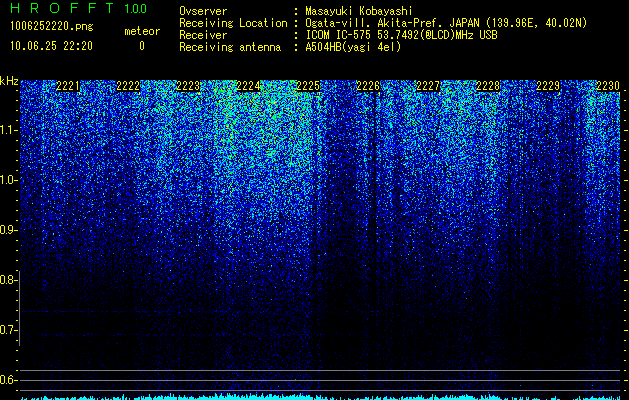Click the observer name Masayuki Kobayashi
The width and height of the screenshot is (629, 400).
tap(359, 11)
